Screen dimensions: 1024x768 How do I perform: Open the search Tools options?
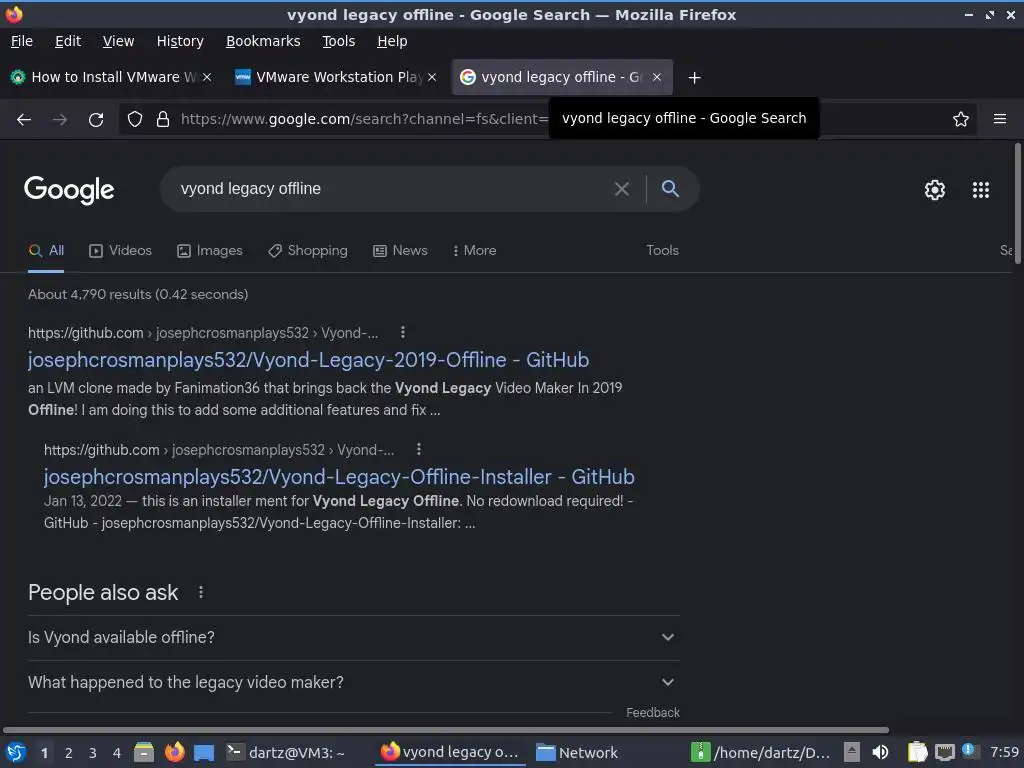(662, 251)
